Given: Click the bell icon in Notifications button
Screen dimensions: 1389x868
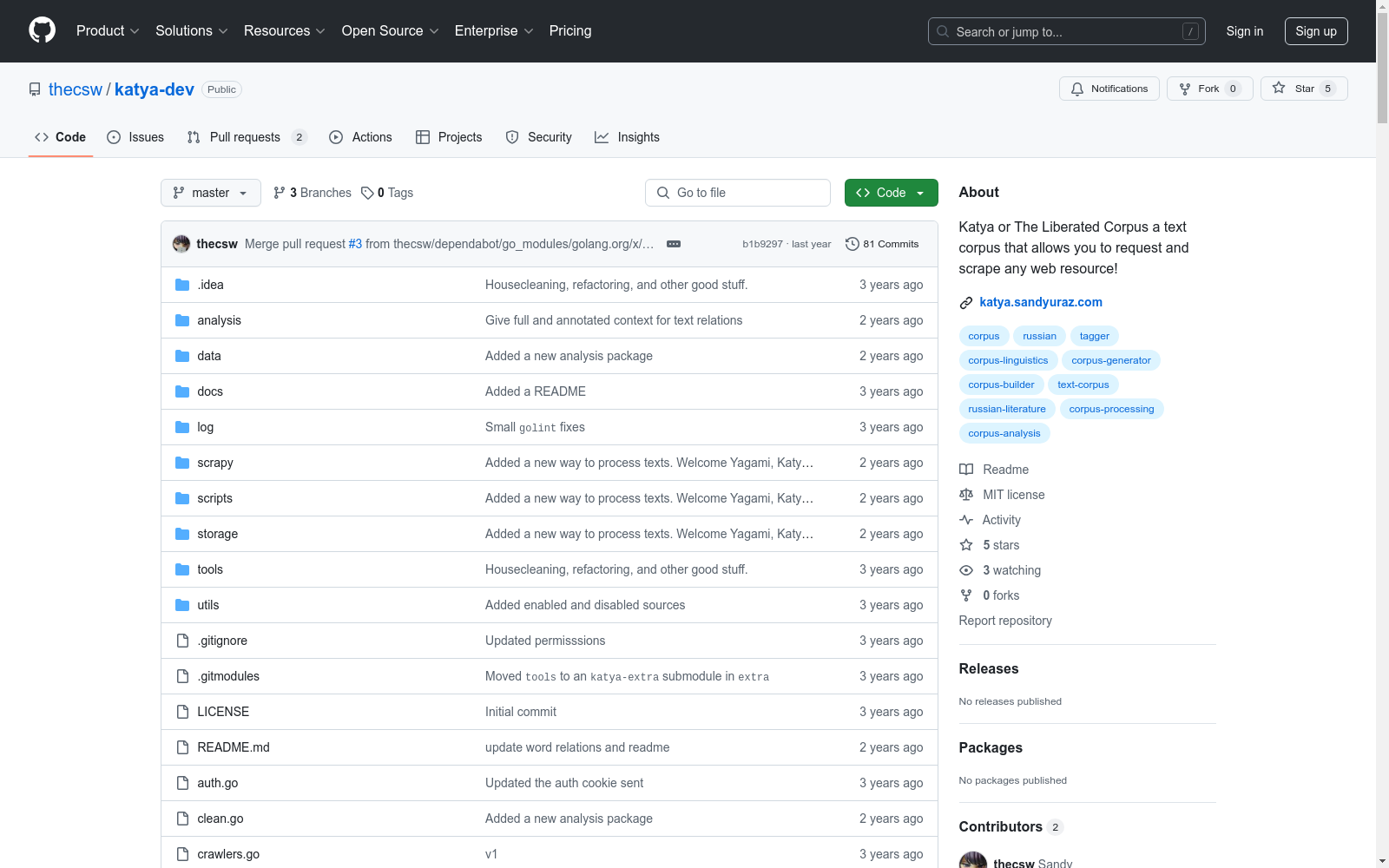Looking at the screenshot, I should point(1077,89).
